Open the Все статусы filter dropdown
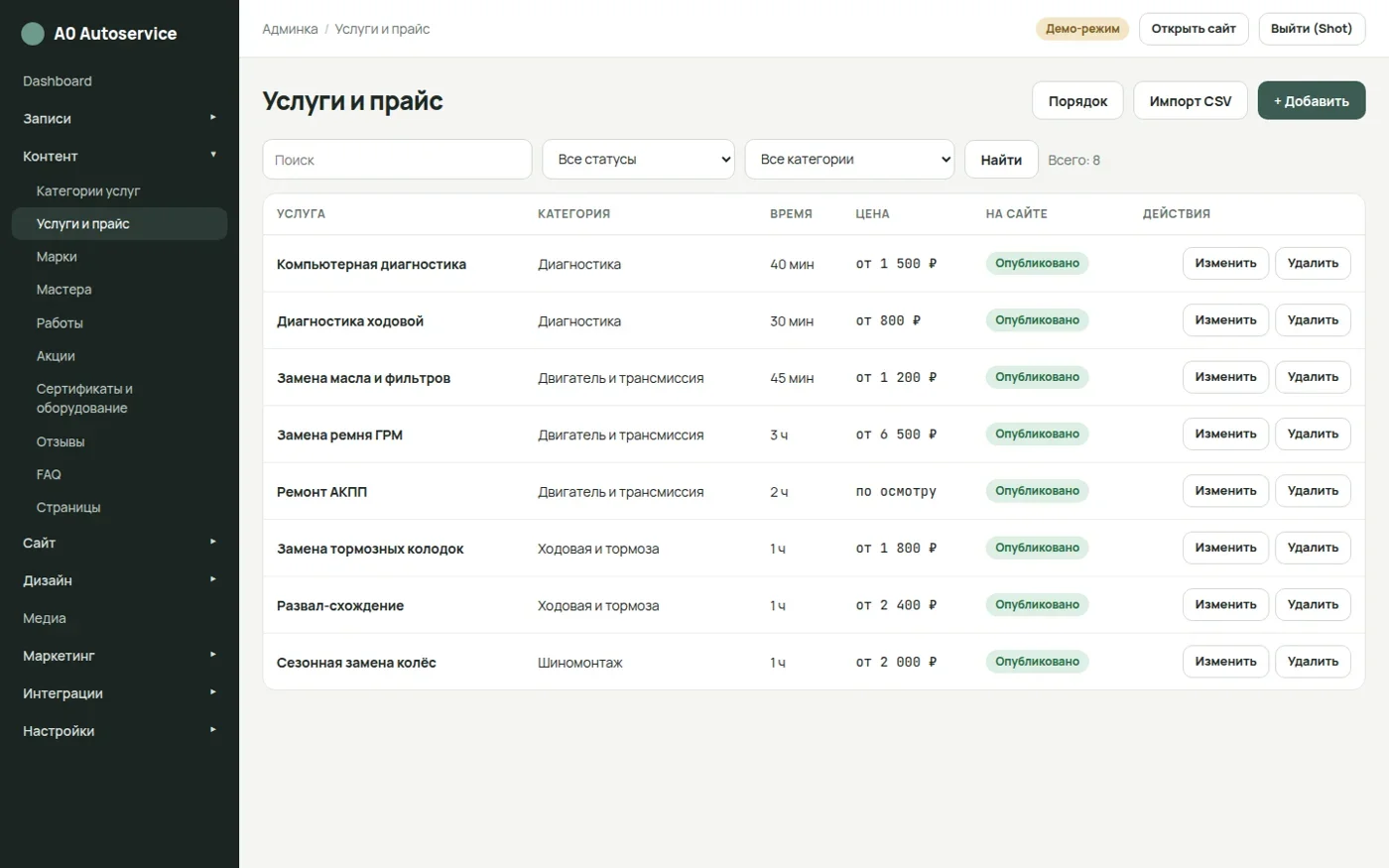1389x868 pixels. point(638,160)
